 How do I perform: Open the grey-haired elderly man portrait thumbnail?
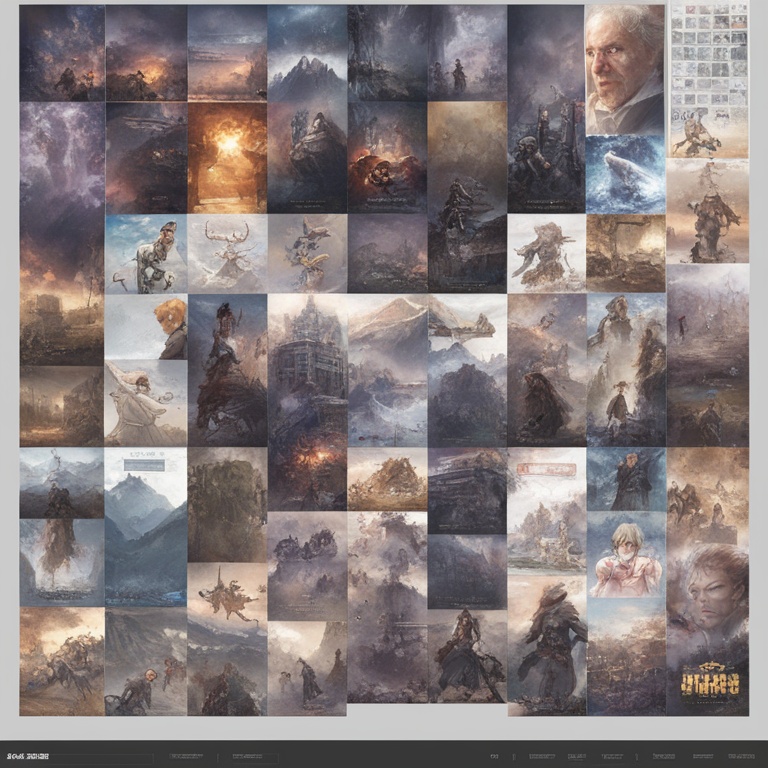[x=625, y=70]
